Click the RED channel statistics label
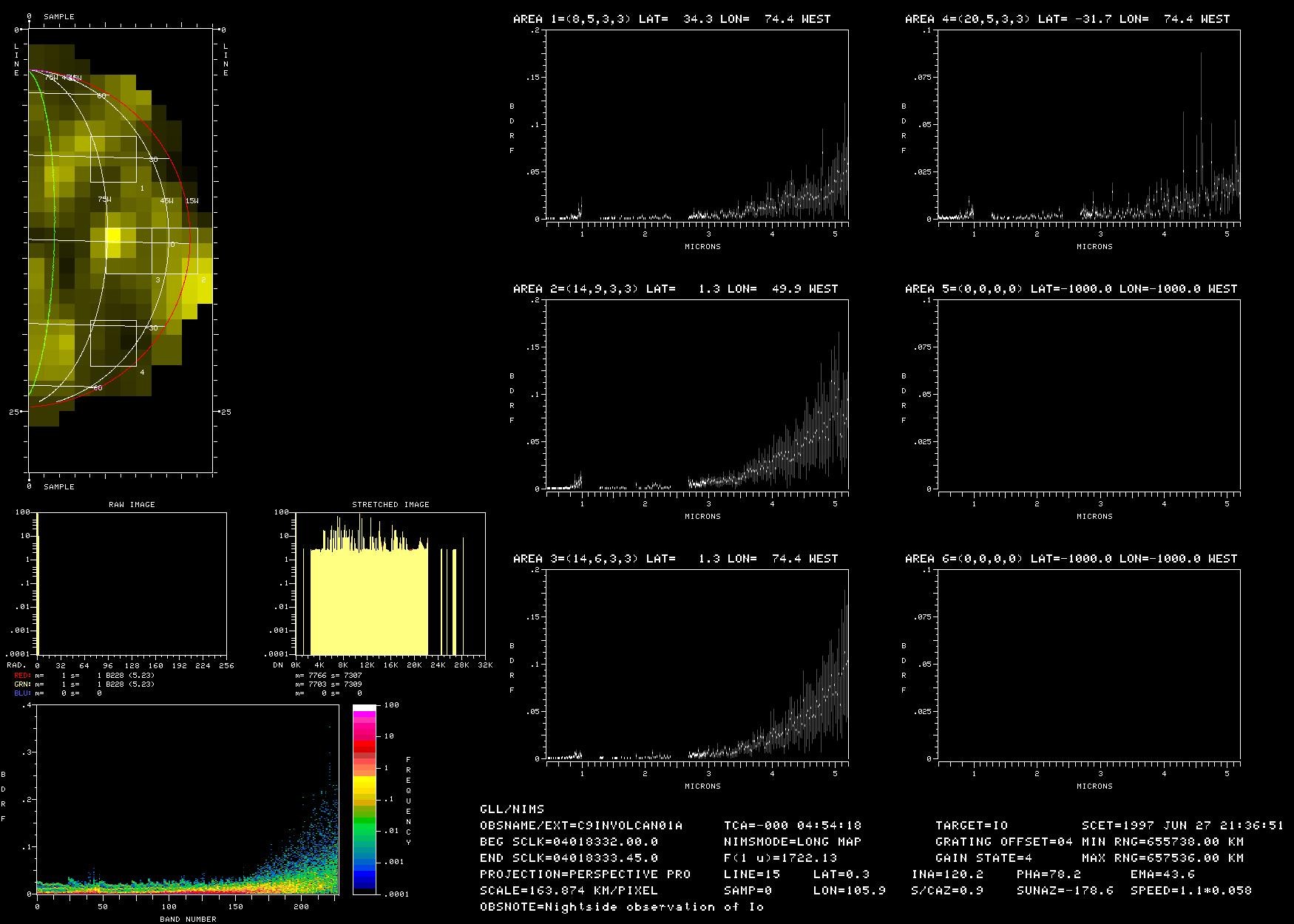Viewport: 1294px width, 924px height. 22,676
